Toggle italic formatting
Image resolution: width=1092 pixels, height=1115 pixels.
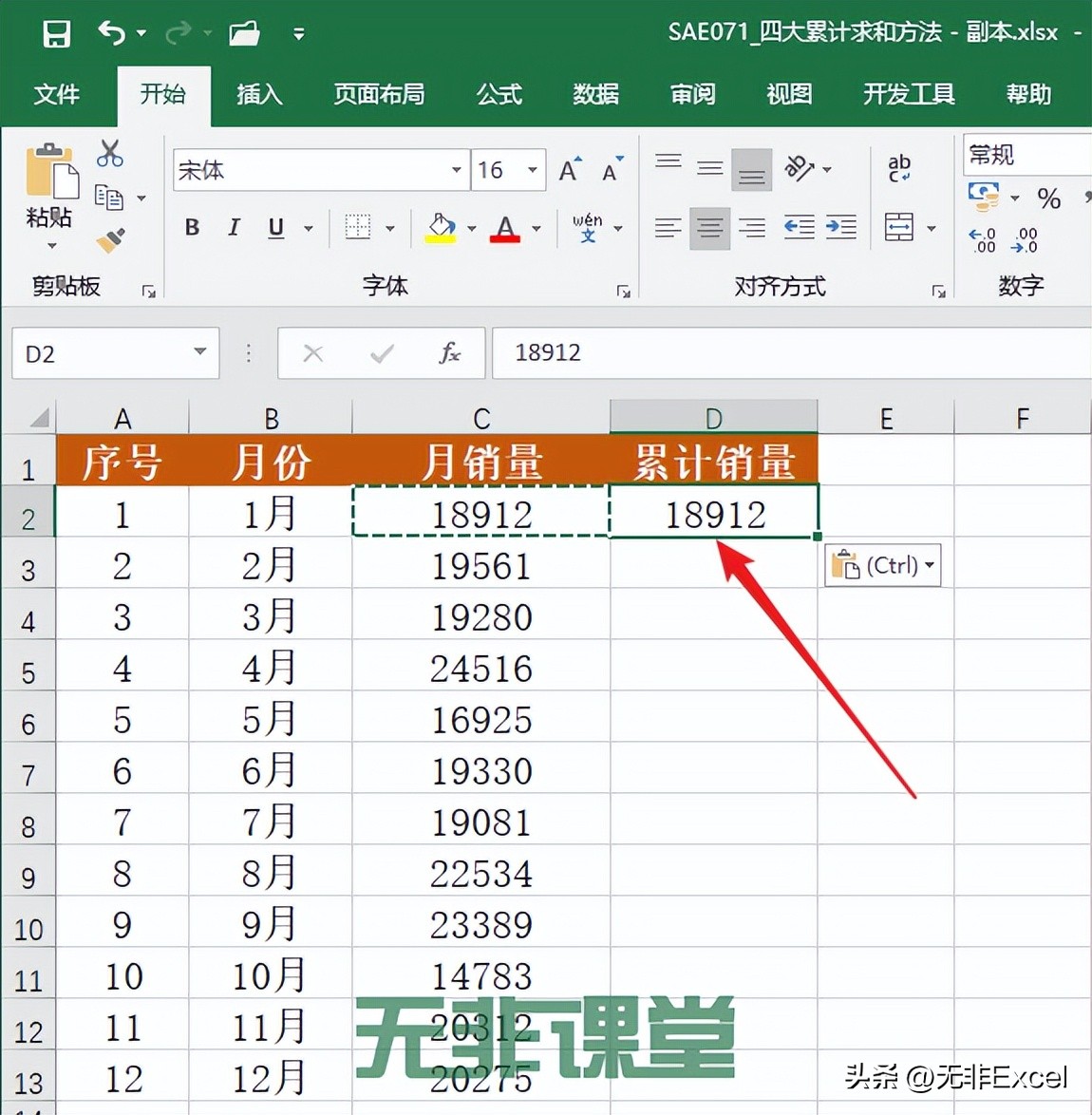234,228
